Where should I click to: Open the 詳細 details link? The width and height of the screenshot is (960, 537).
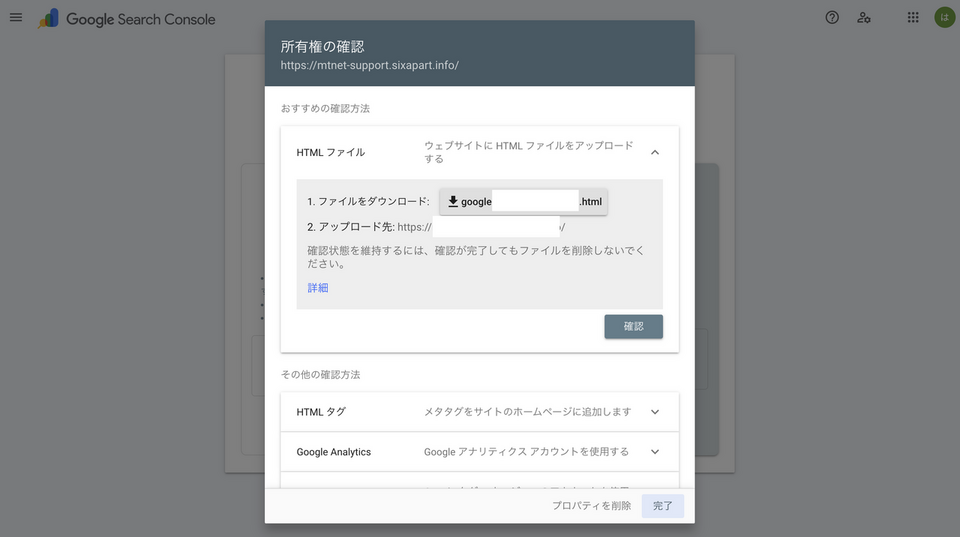coord(318,288)
